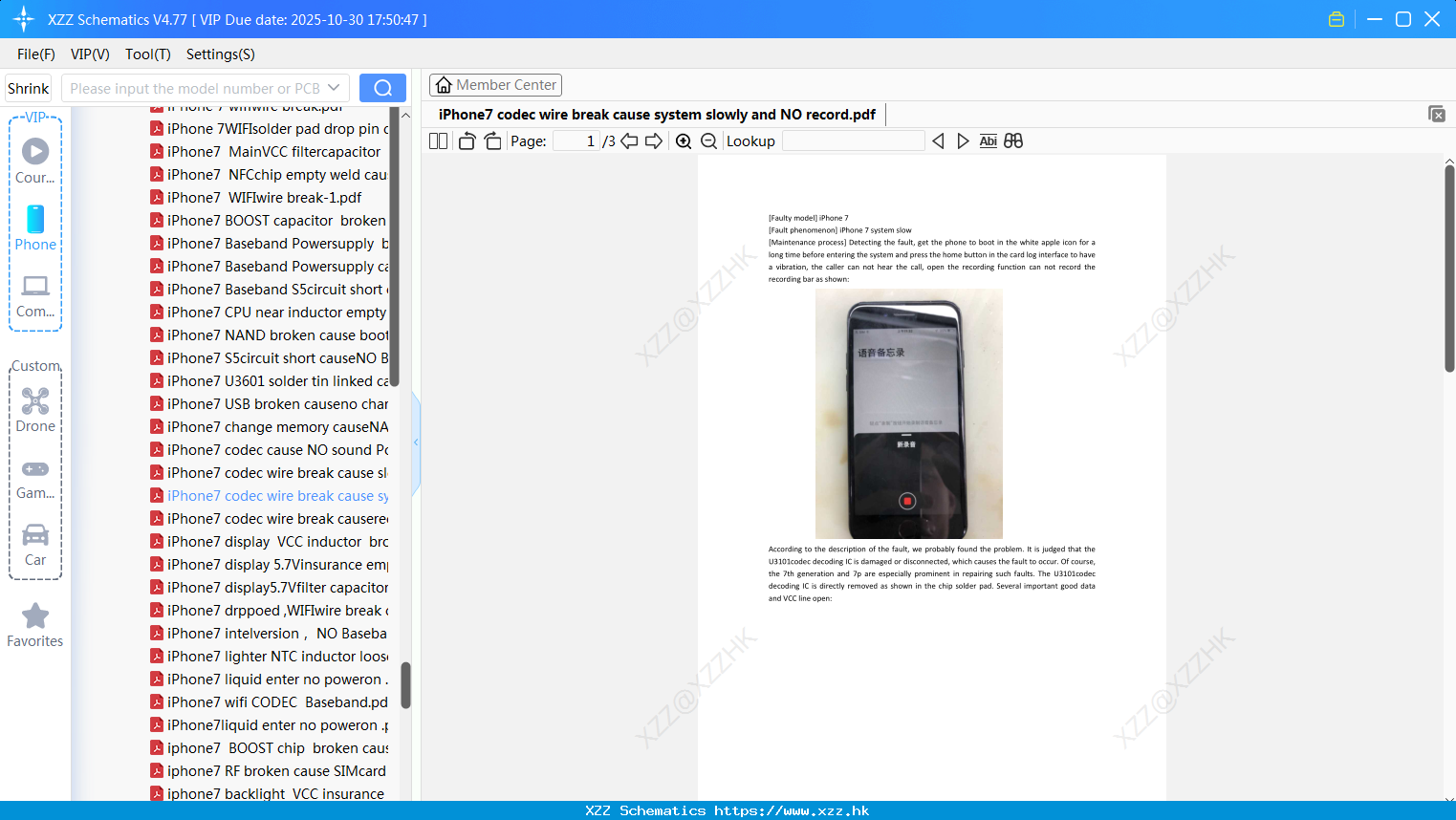The height and width of the screenshot is (820, 1456).
Task: Open iphone7 RF broken cause SIMcard file
Action: pos(269,771)
